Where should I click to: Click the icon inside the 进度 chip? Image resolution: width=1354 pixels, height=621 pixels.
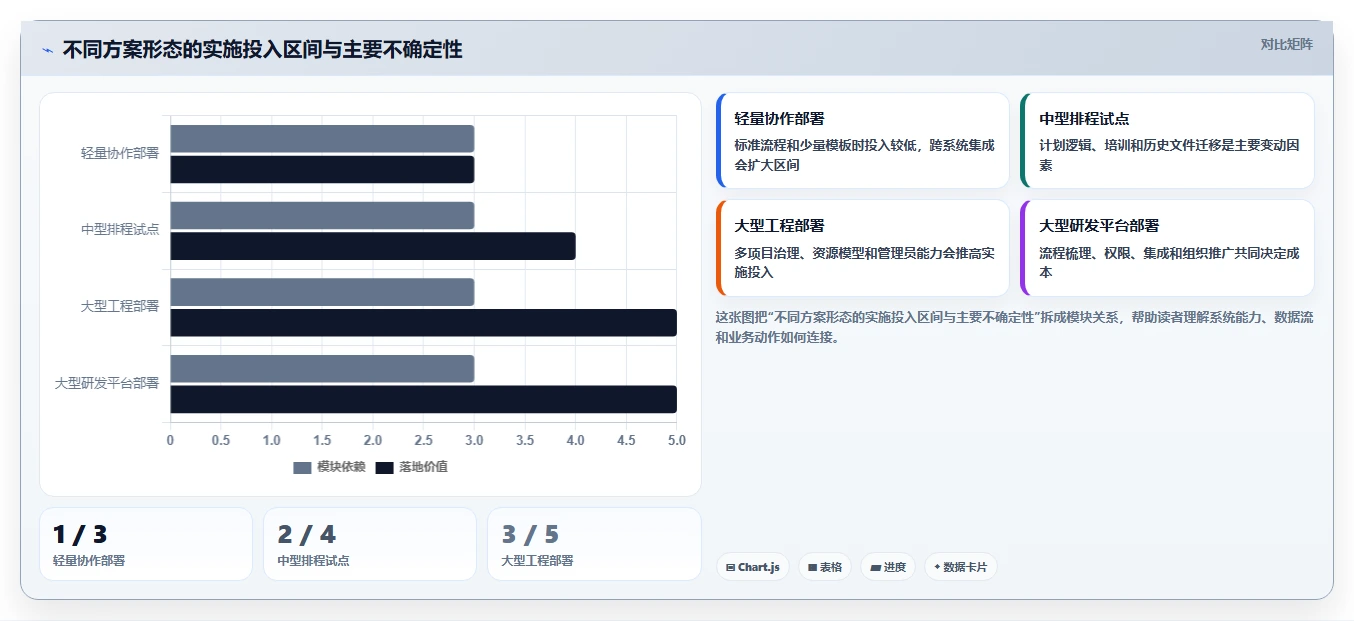tap(875, 567)
